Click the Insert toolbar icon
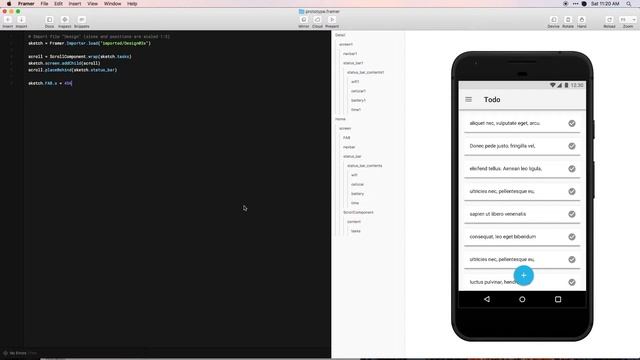This screenshot has width=640, height=360. click(8, 20)
